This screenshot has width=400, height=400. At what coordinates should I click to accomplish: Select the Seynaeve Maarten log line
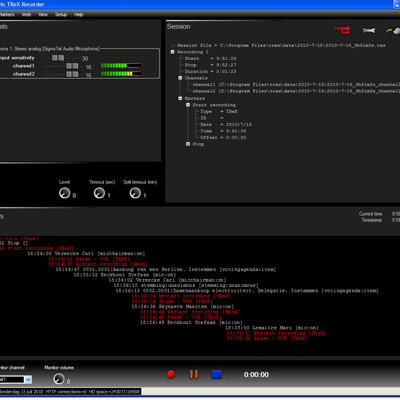183,307
